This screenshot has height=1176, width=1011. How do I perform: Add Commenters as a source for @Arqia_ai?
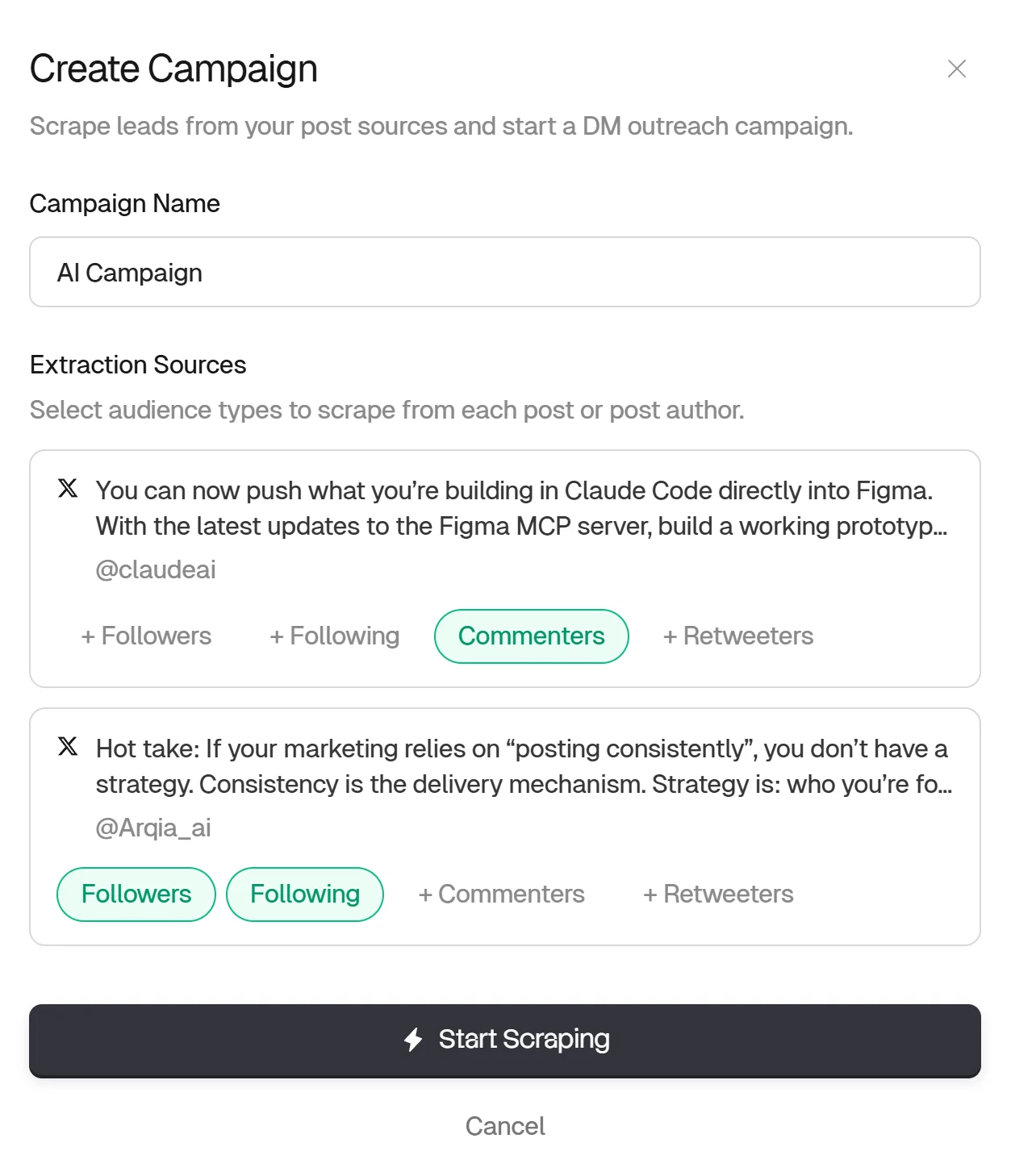pos(501,894)
